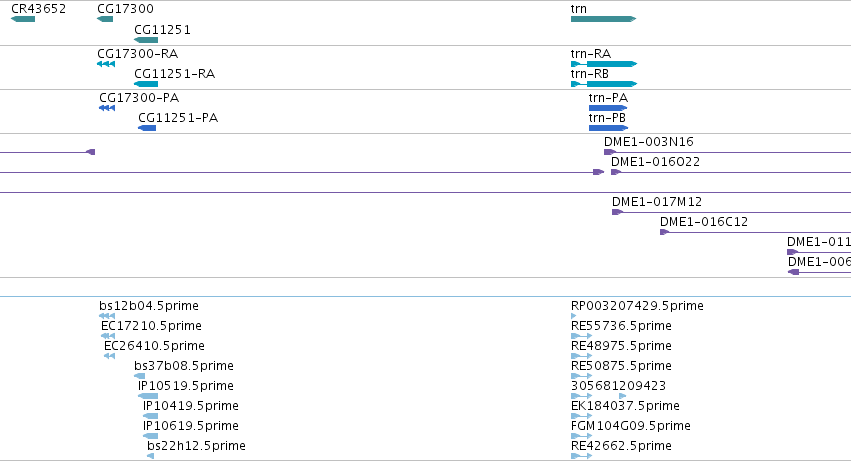This screenshot has height=461, width=851.
Task: Select the CR43652 gene arrow glyph
Action: [23, 19]
